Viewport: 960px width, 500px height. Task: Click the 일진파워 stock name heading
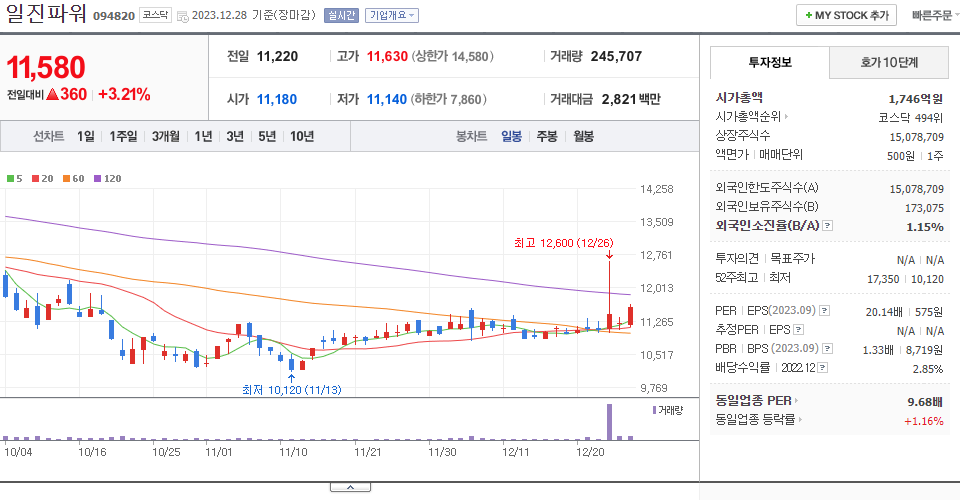click(x=46, y=13)
